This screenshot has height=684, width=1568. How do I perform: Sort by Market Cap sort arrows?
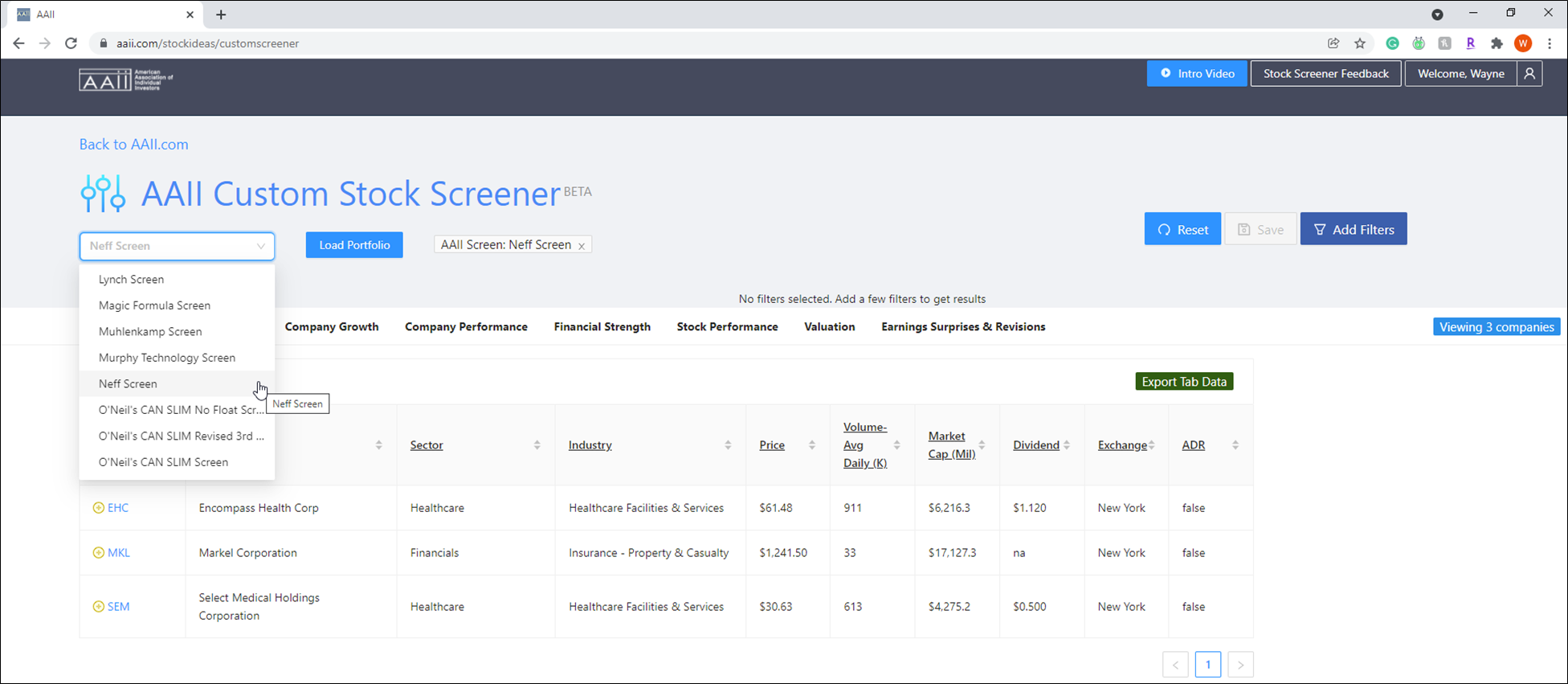pyautogui.click(x=982, y=445)
